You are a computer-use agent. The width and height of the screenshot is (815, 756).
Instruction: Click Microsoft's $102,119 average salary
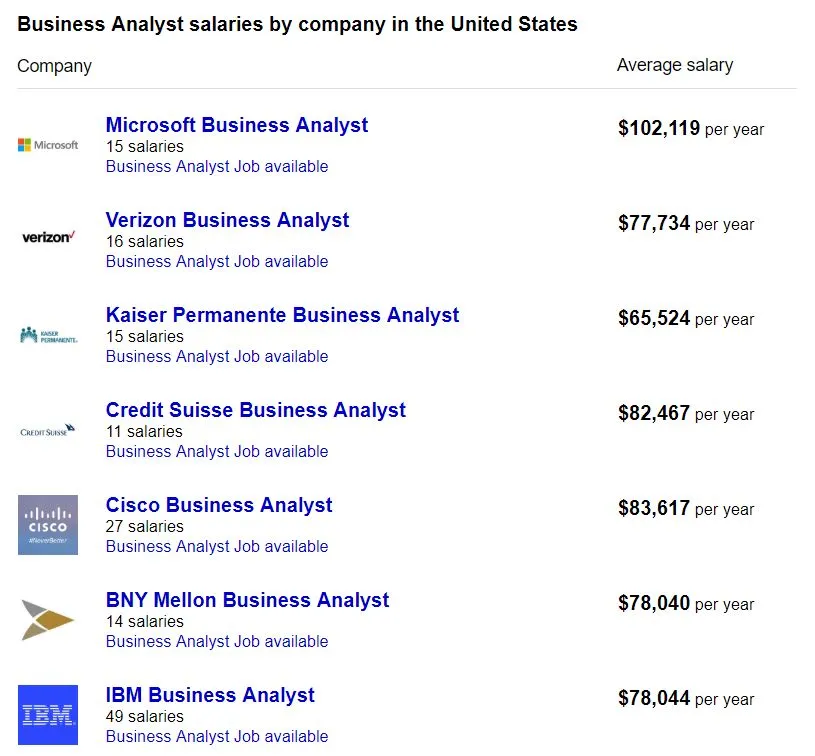[659, 128]
